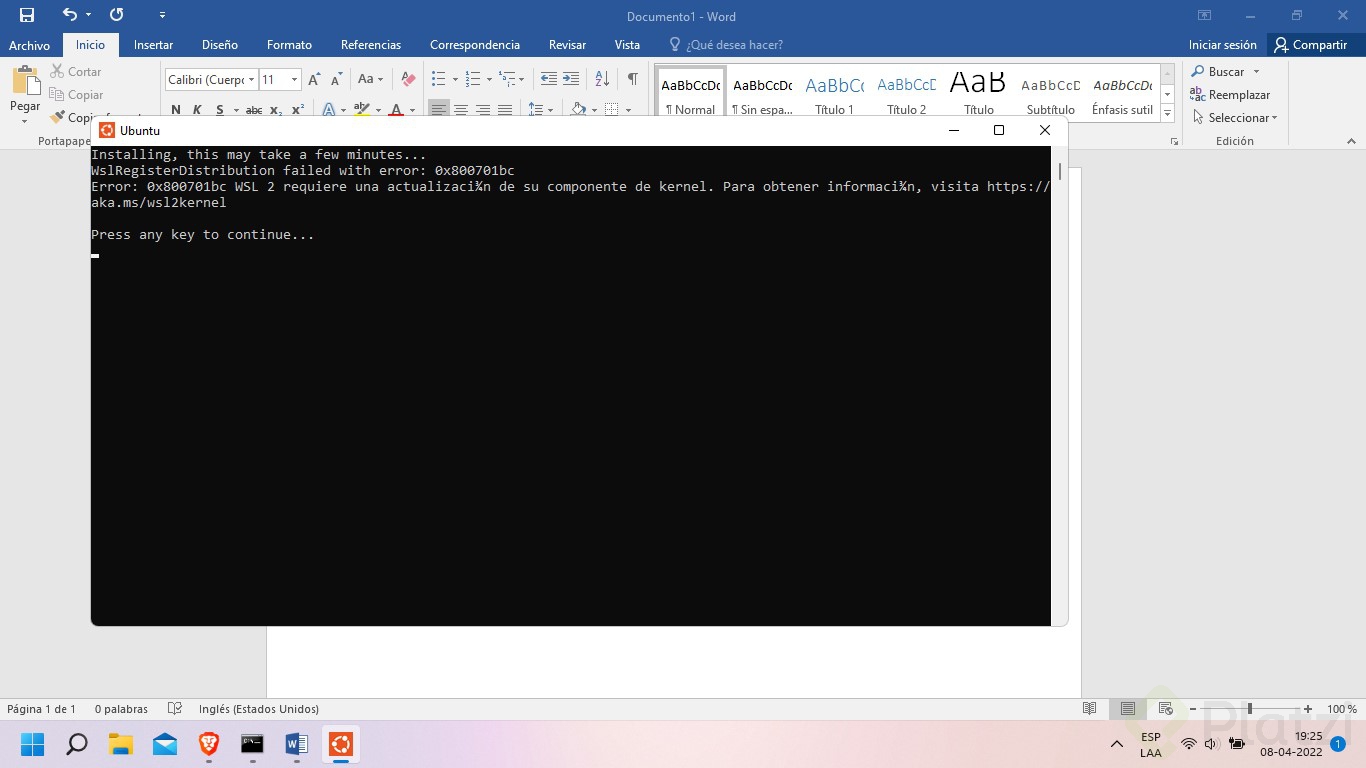
Task: Align text to the left
Action: [438, 110]
